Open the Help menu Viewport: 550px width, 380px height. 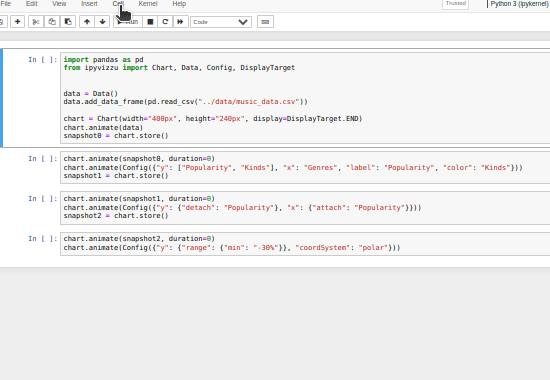coord(179,4)
